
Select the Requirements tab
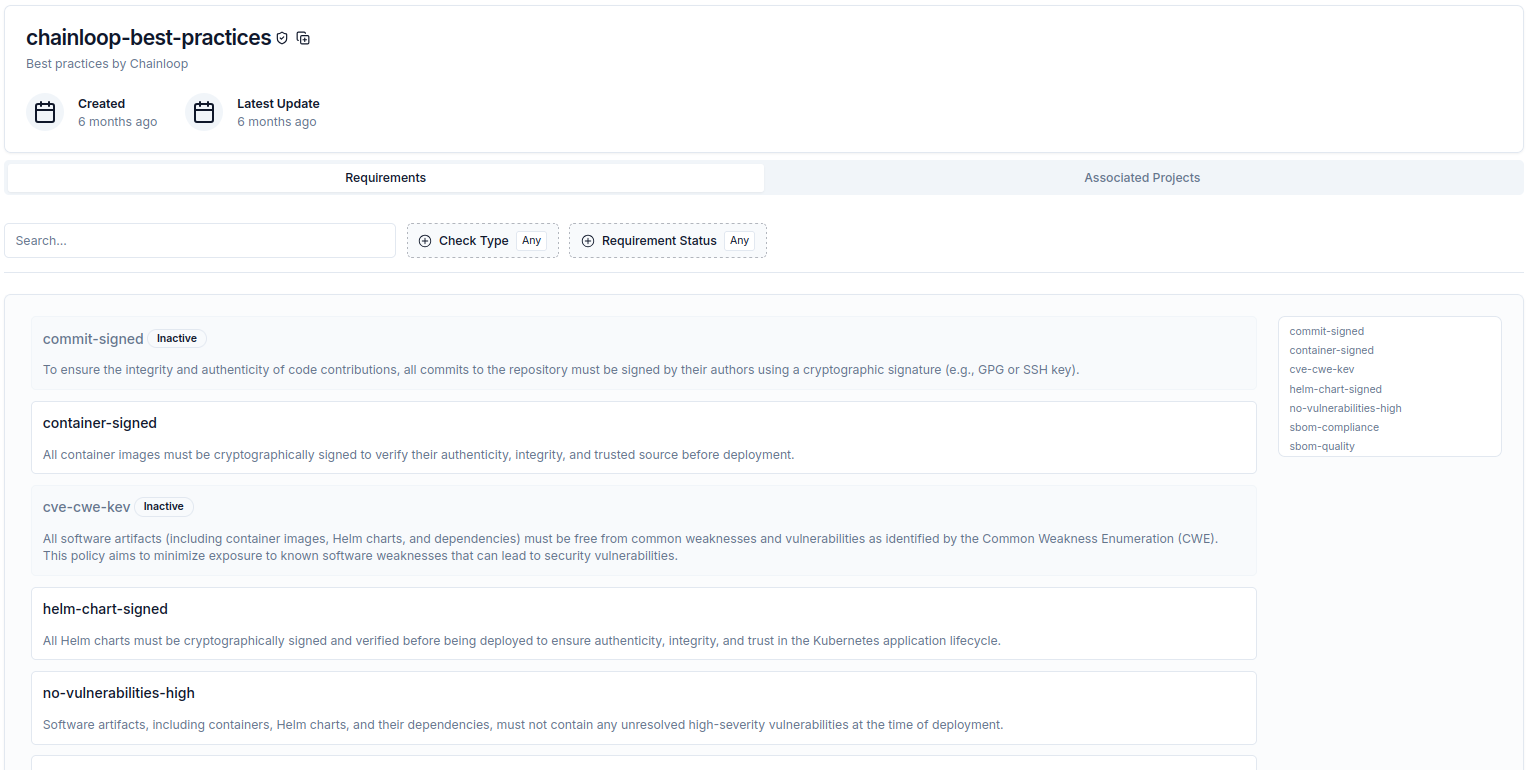point(385,177)
